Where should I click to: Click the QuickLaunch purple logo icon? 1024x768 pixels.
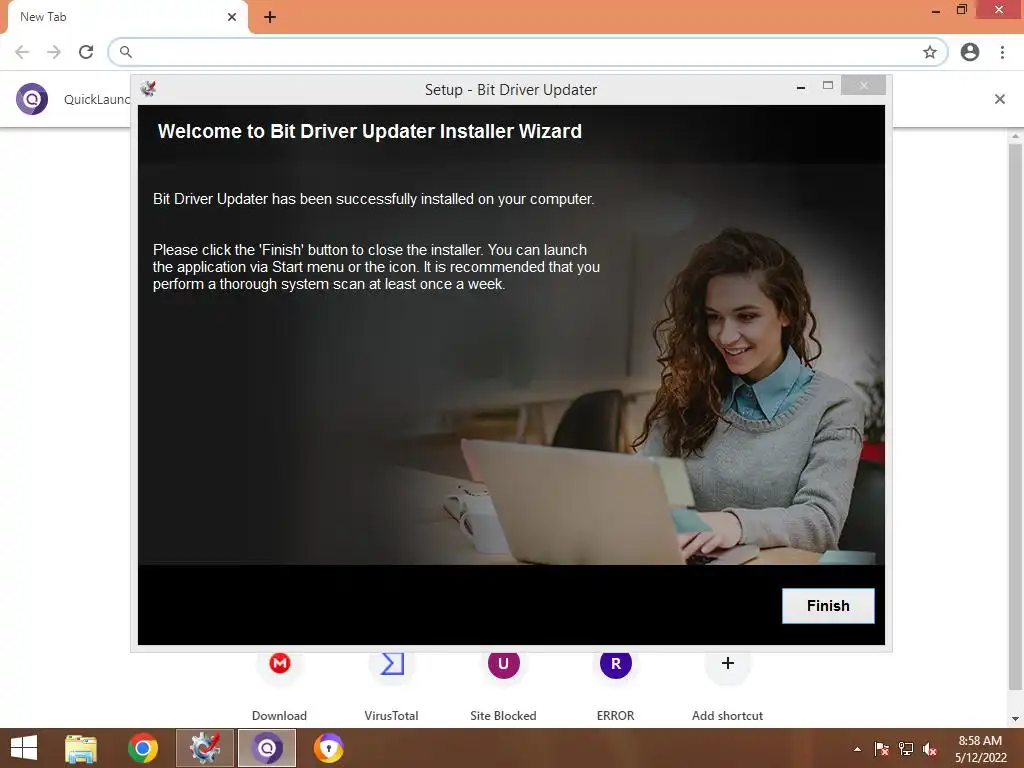(32, 99)
